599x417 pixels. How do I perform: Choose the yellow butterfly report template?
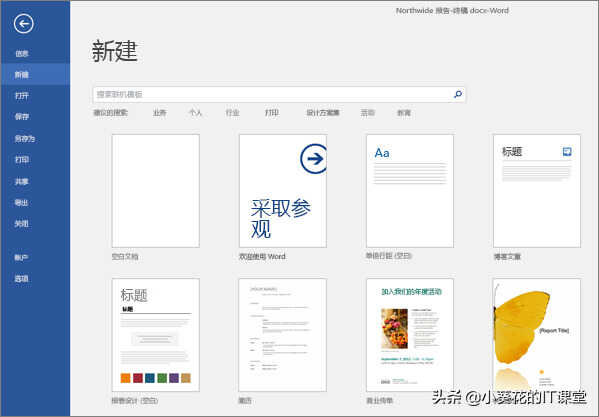pyautogui.click(x=537, y=335)
